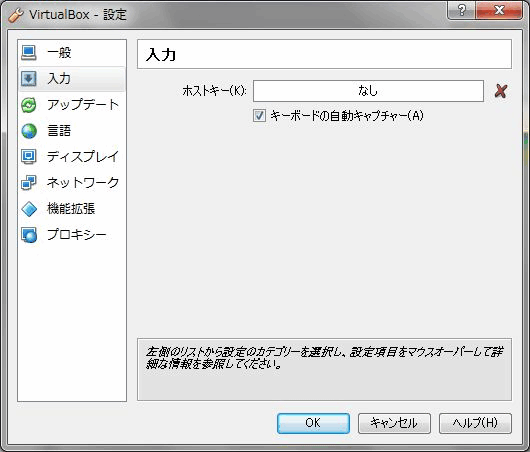
Task: Click the globe icon next to 言語
Action: point(29,131)
